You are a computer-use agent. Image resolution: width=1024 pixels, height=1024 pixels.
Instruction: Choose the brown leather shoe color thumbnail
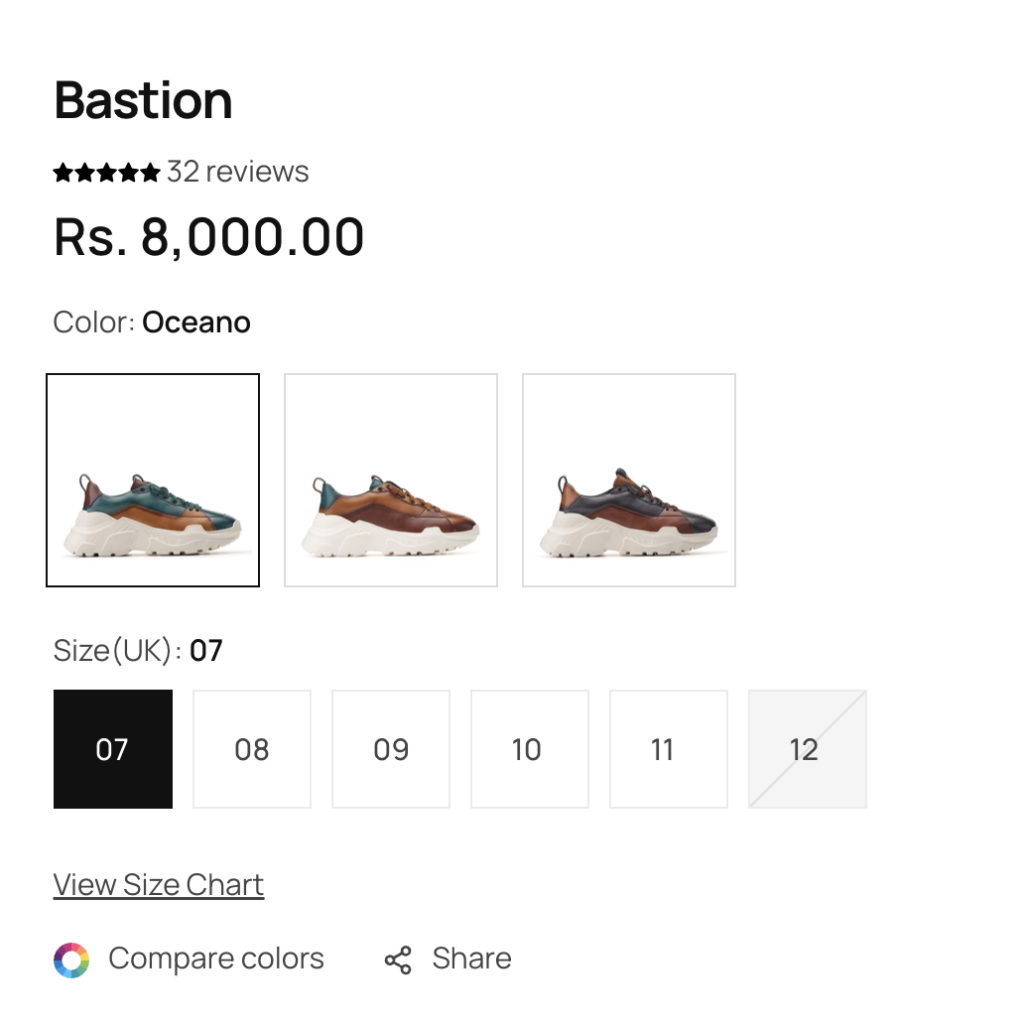pyautogui.click(x=391, y=480)
